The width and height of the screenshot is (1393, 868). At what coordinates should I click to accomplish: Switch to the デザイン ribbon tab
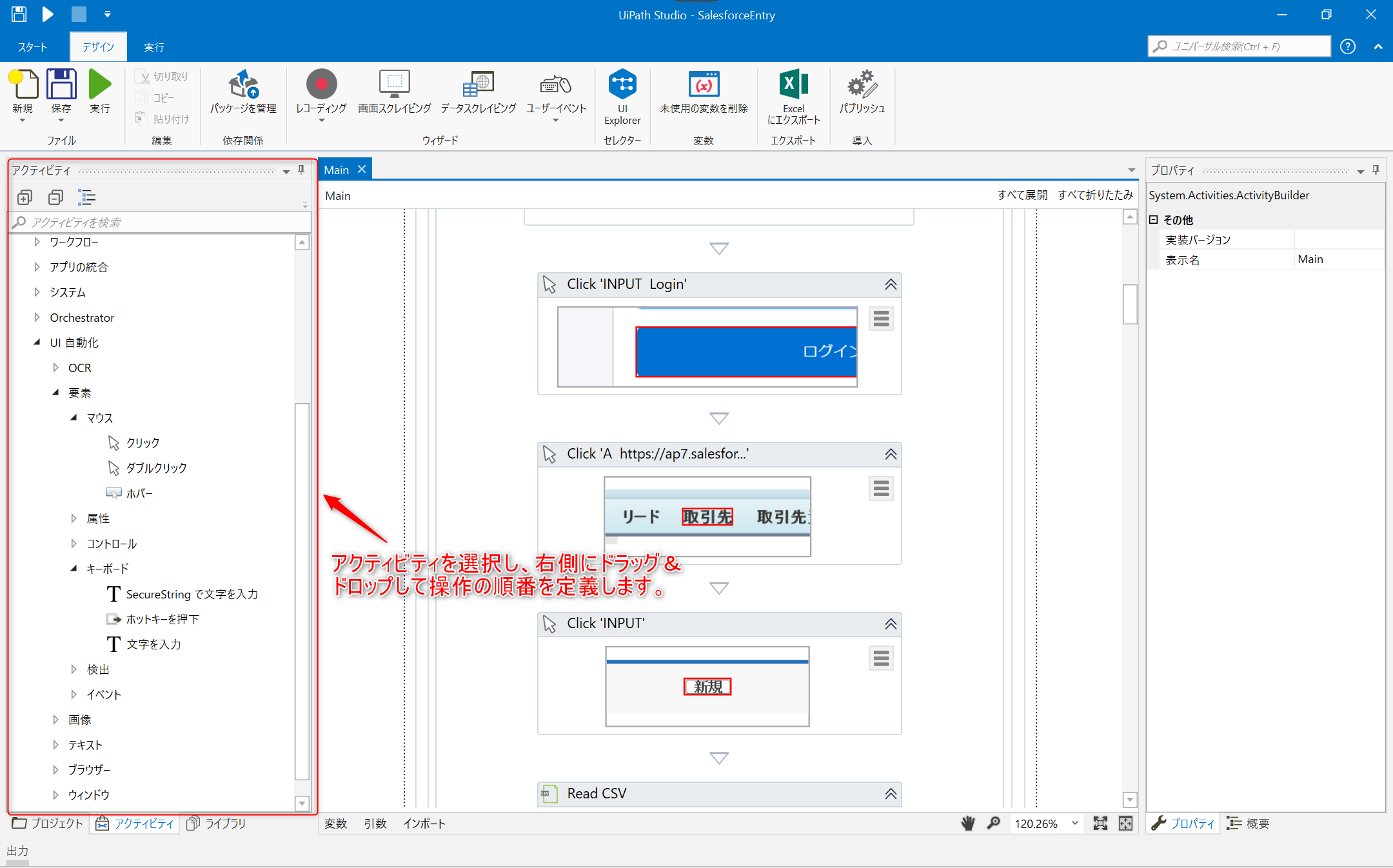[x=98, y=47]
